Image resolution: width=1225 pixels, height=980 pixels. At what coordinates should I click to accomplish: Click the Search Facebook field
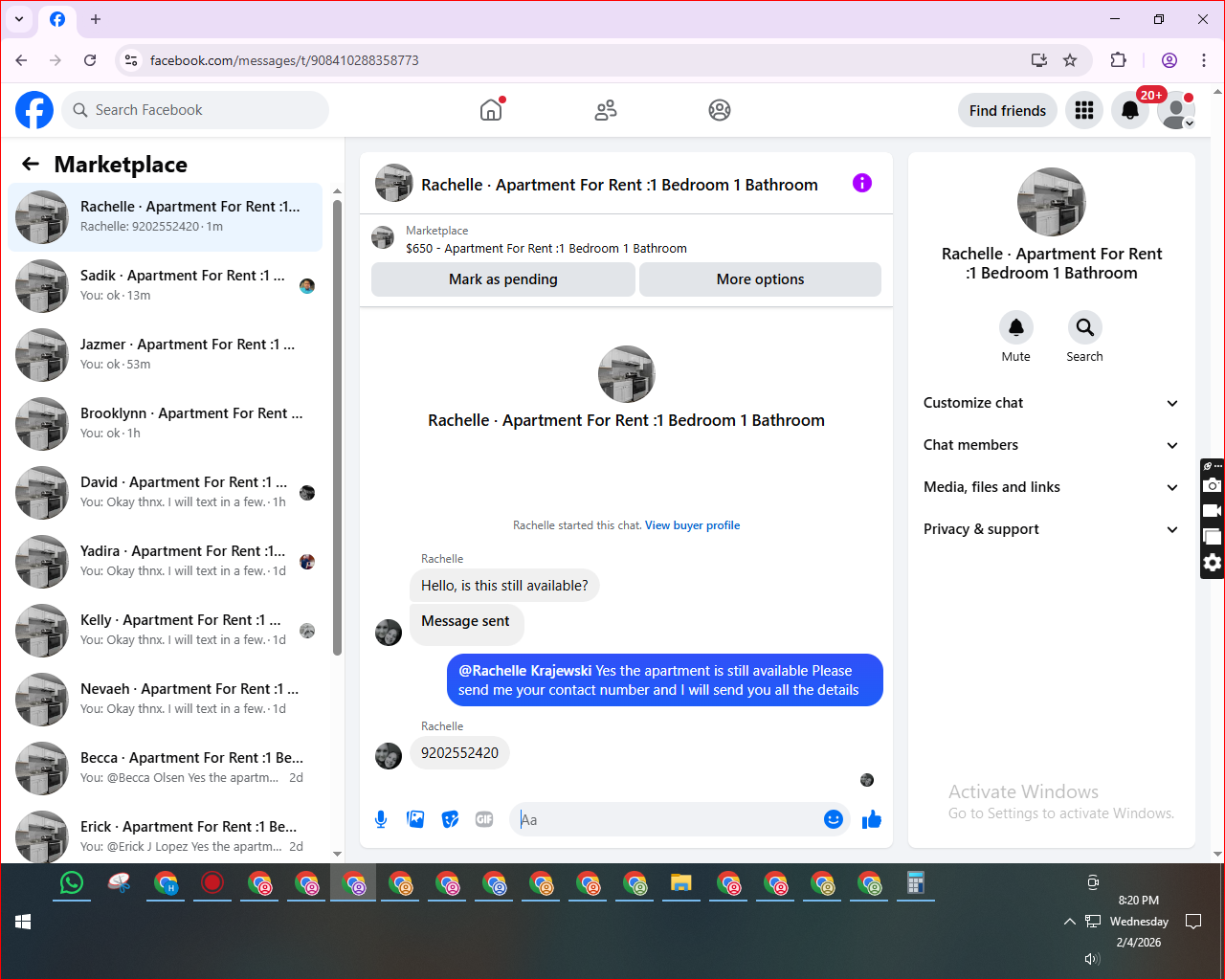(195, 110)
